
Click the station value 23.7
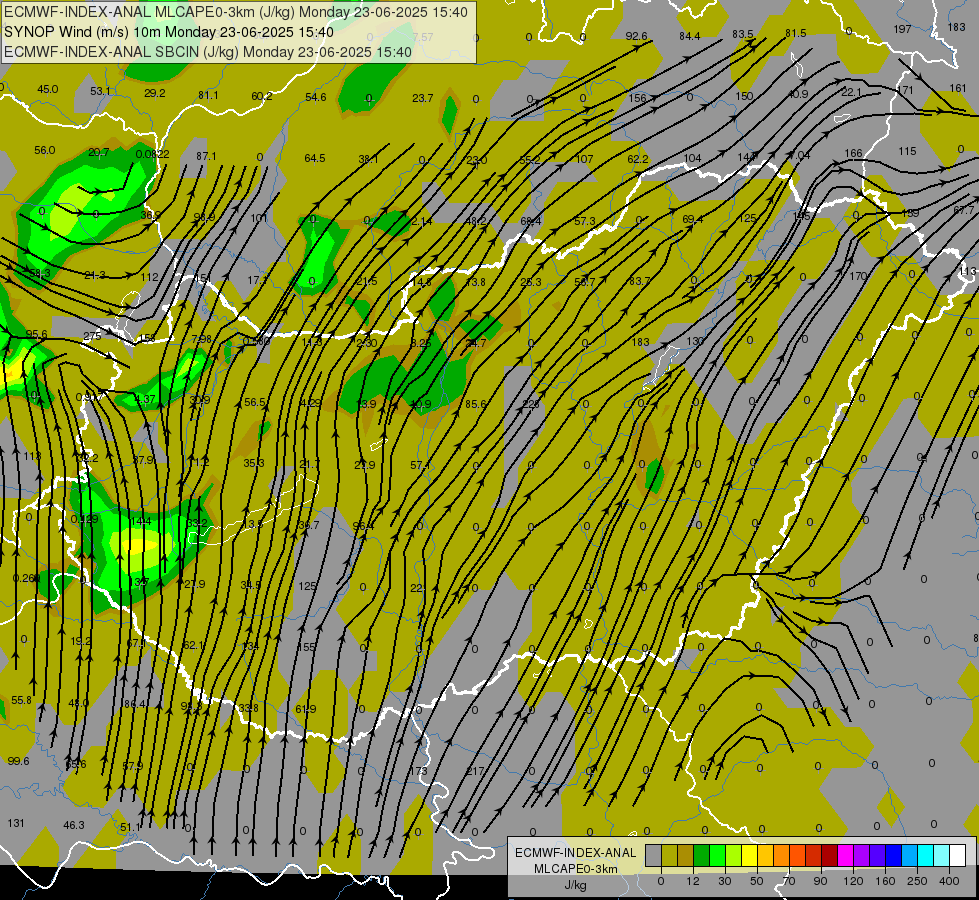point(423,98)
